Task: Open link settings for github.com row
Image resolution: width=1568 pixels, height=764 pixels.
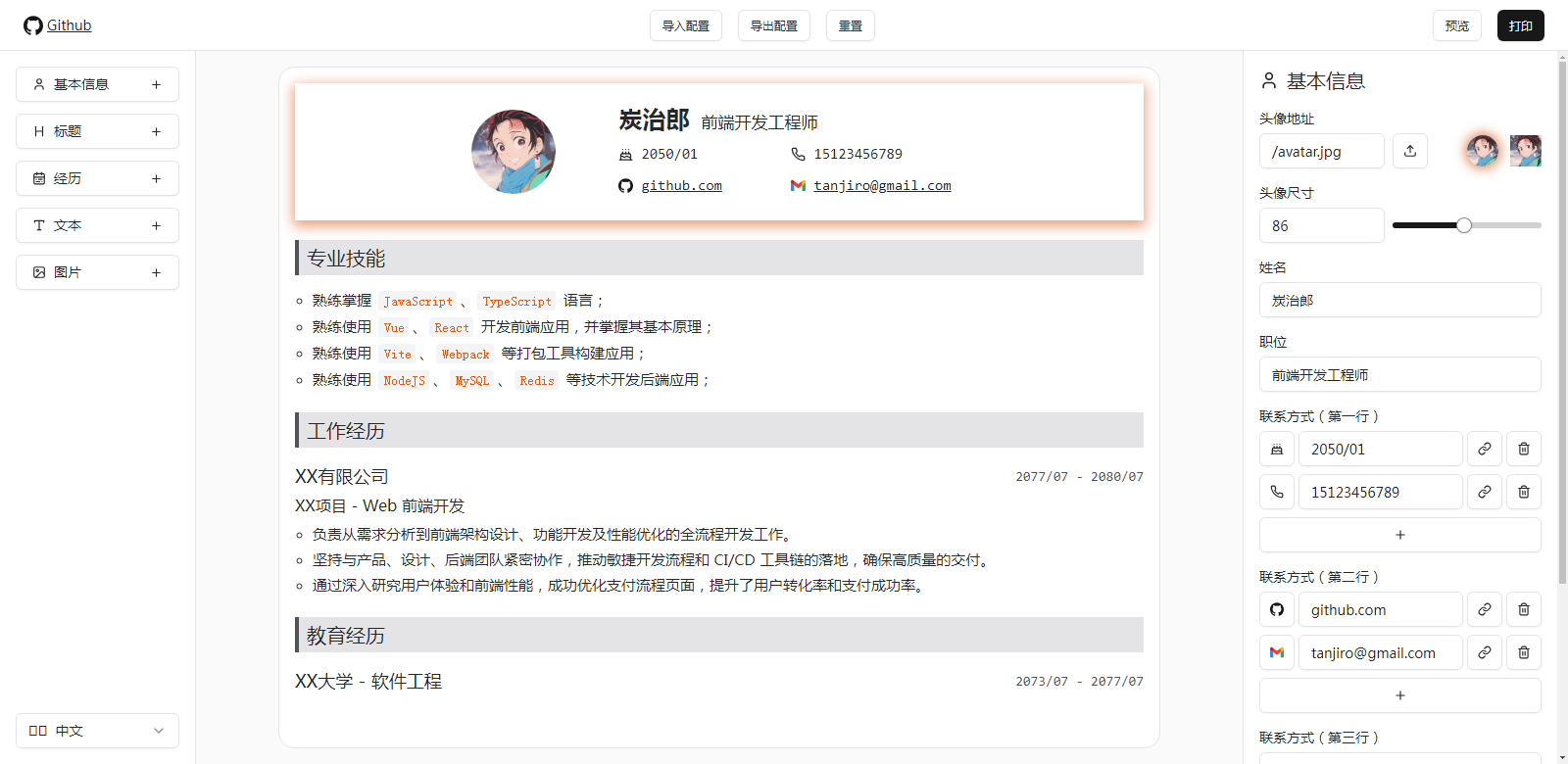Action: coord(1484,609)
